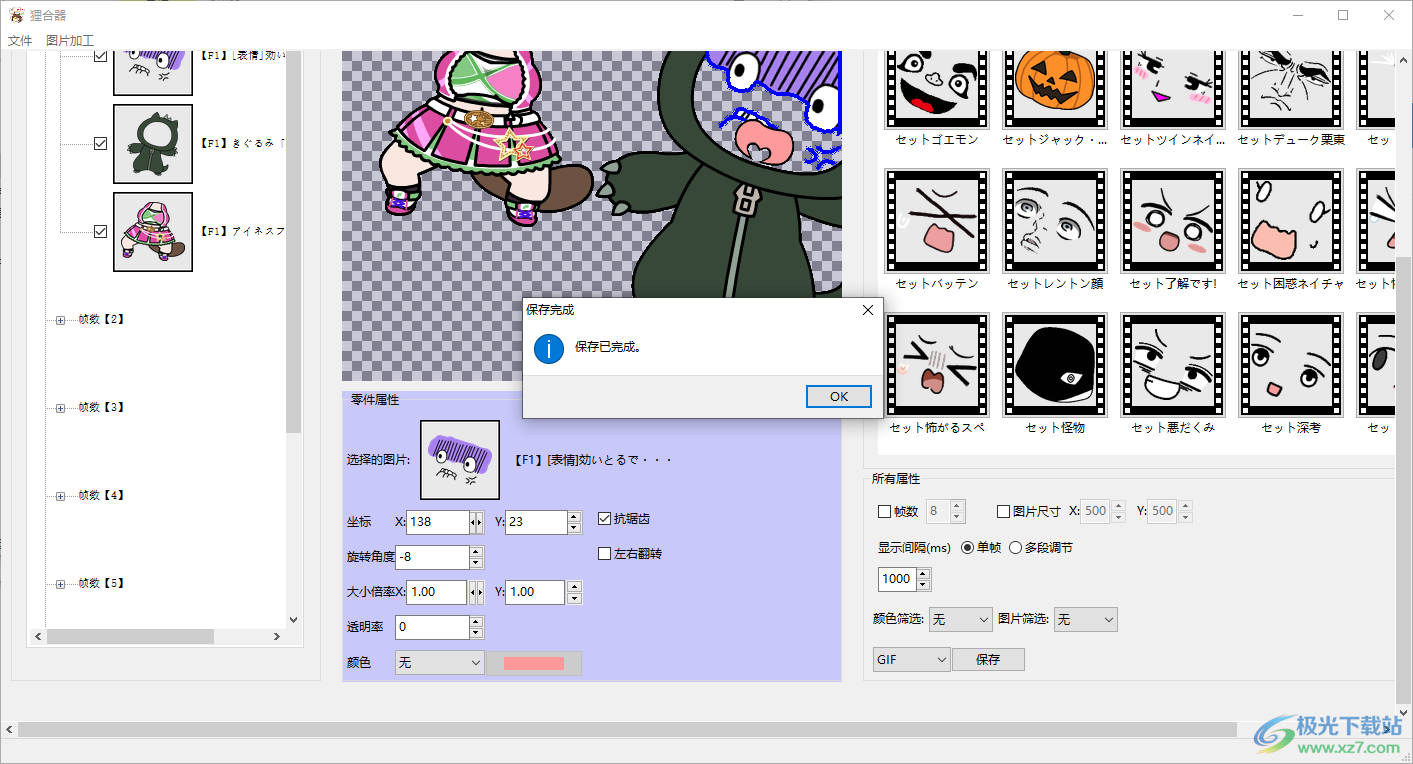
Task: Select the セット深考 expression preset
Action: pyautogui.click(x=1291, y=365)
